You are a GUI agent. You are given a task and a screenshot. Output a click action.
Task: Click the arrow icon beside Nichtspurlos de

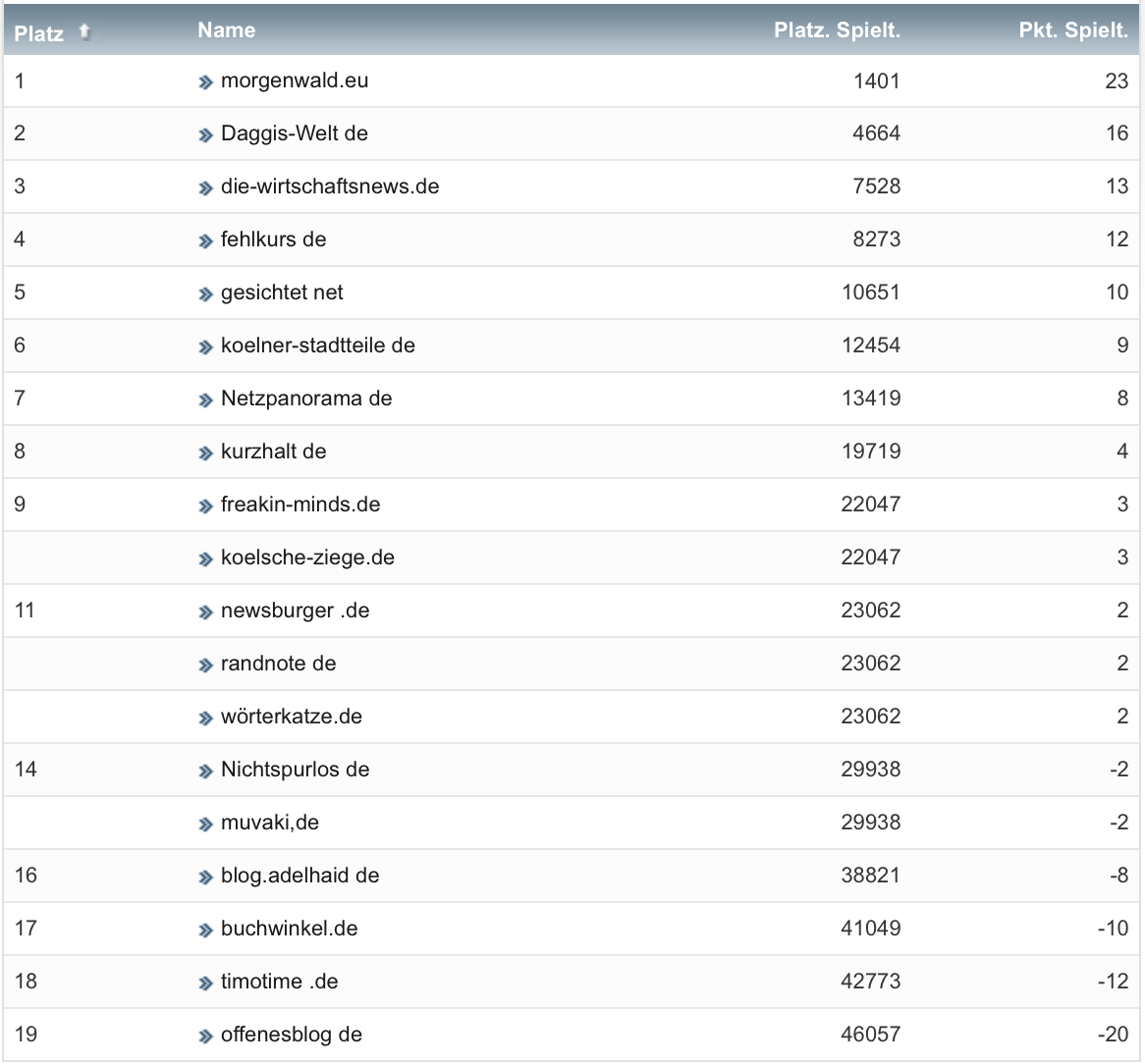coord(205,772)
